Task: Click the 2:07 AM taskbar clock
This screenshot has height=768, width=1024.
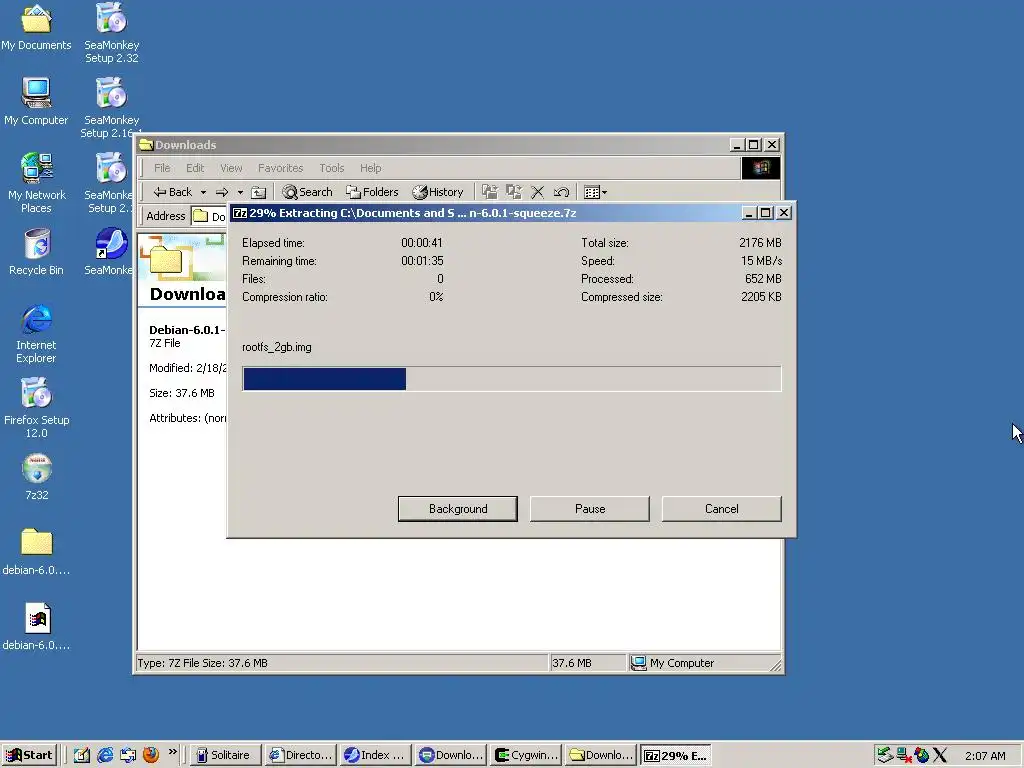Action: [x=985, y=756]
